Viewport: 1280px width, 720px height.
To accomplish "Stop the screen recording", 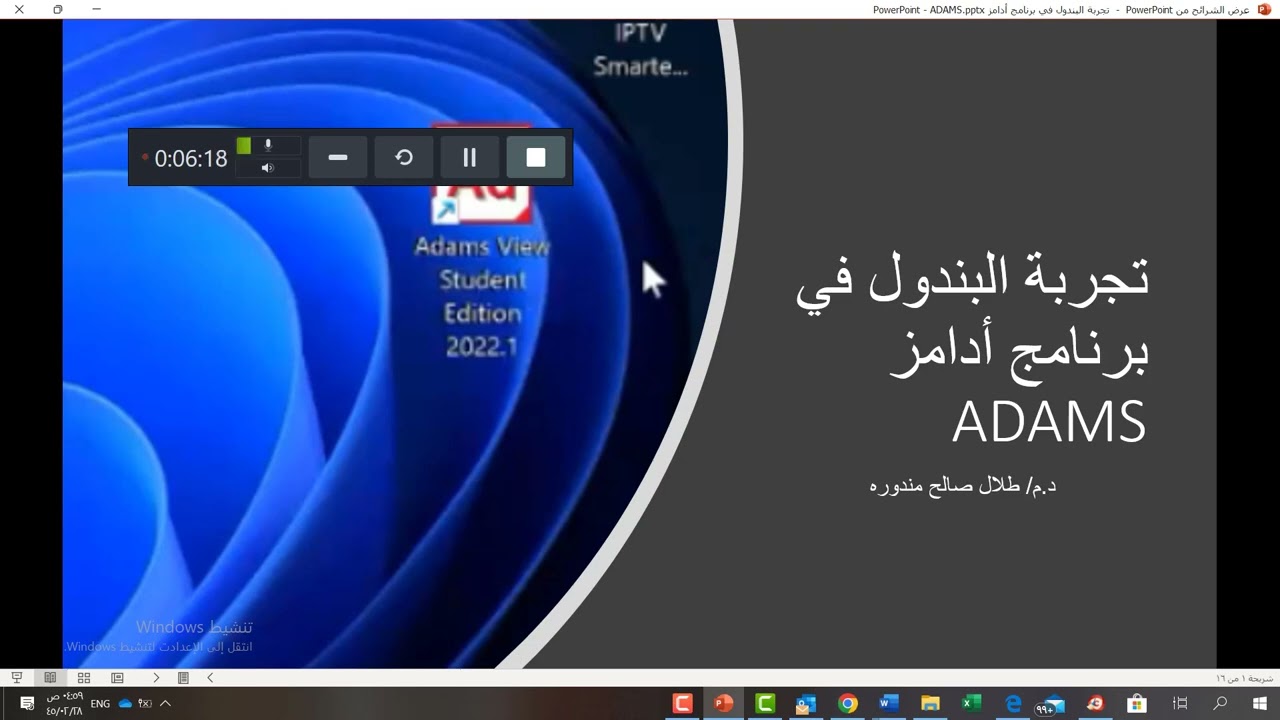I will point(536,158).
